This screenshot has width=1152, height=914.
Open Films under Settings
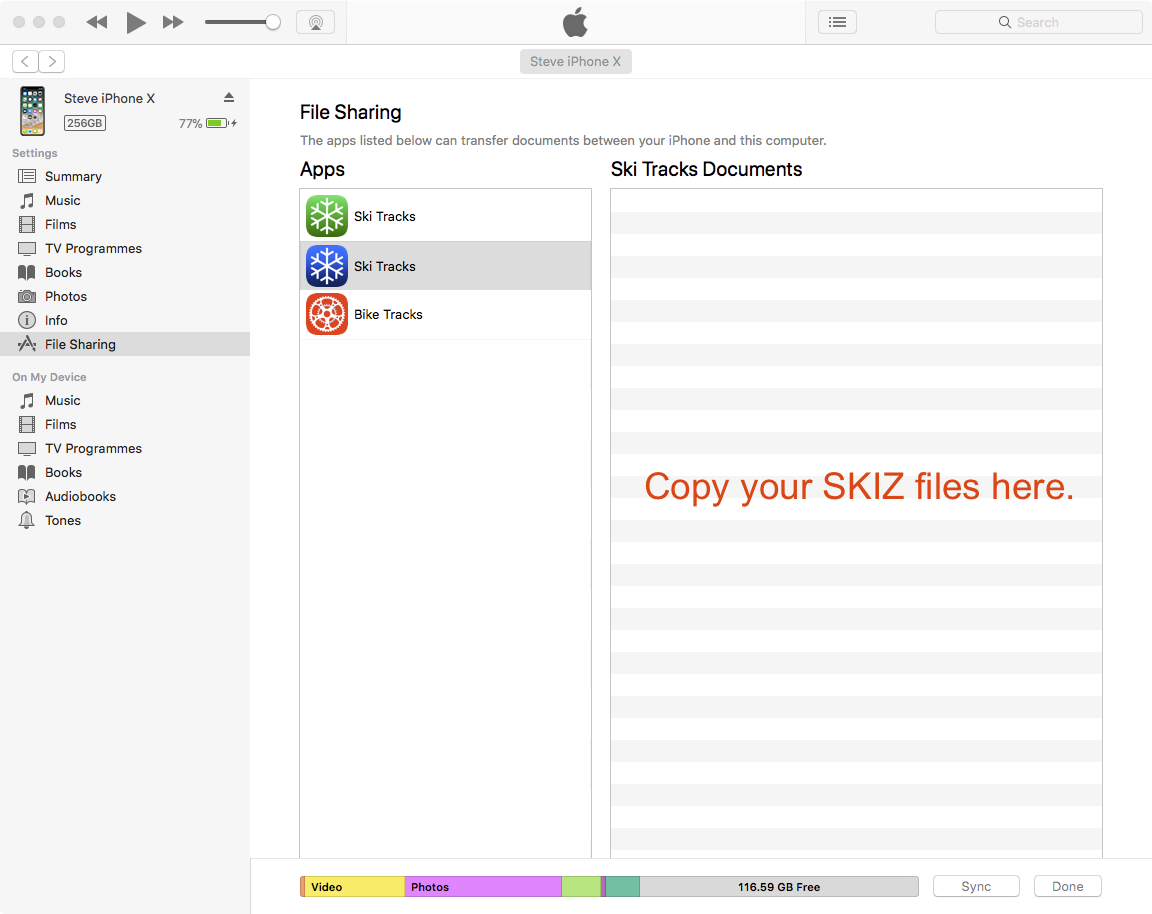tap(125, 224)
